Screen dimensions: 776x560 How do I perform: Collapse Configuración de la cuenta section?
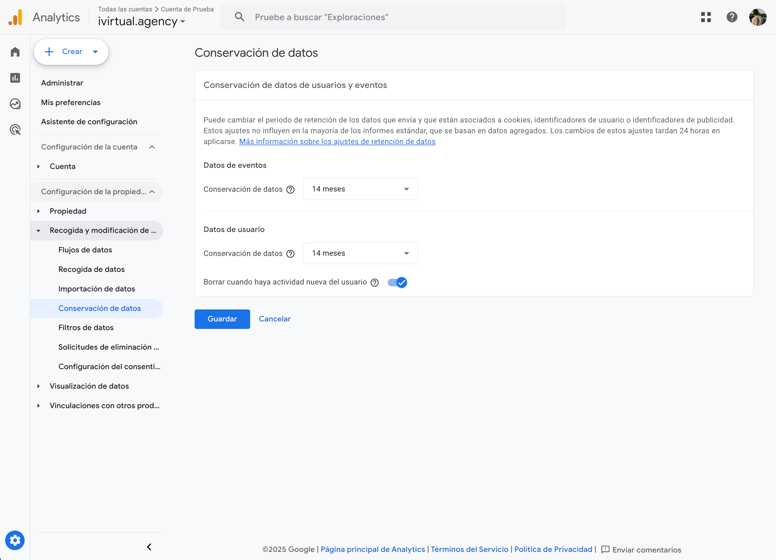coord(152,147)
